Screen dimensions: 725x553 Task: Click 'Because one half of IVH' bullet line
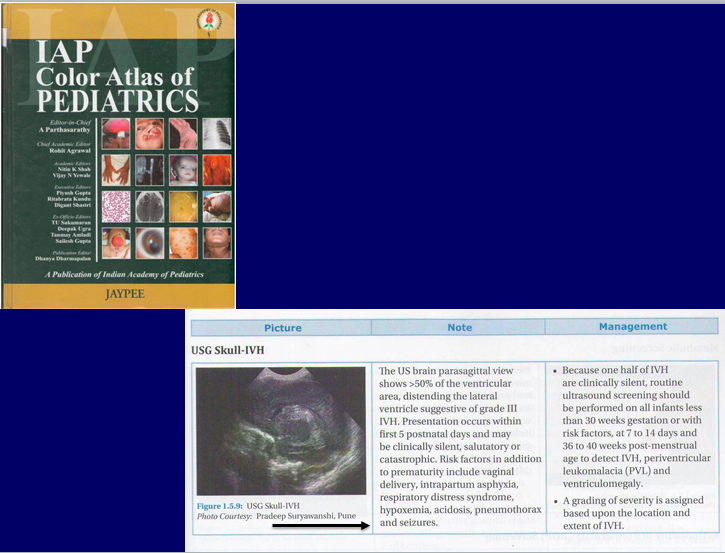[x=615, y=370]
